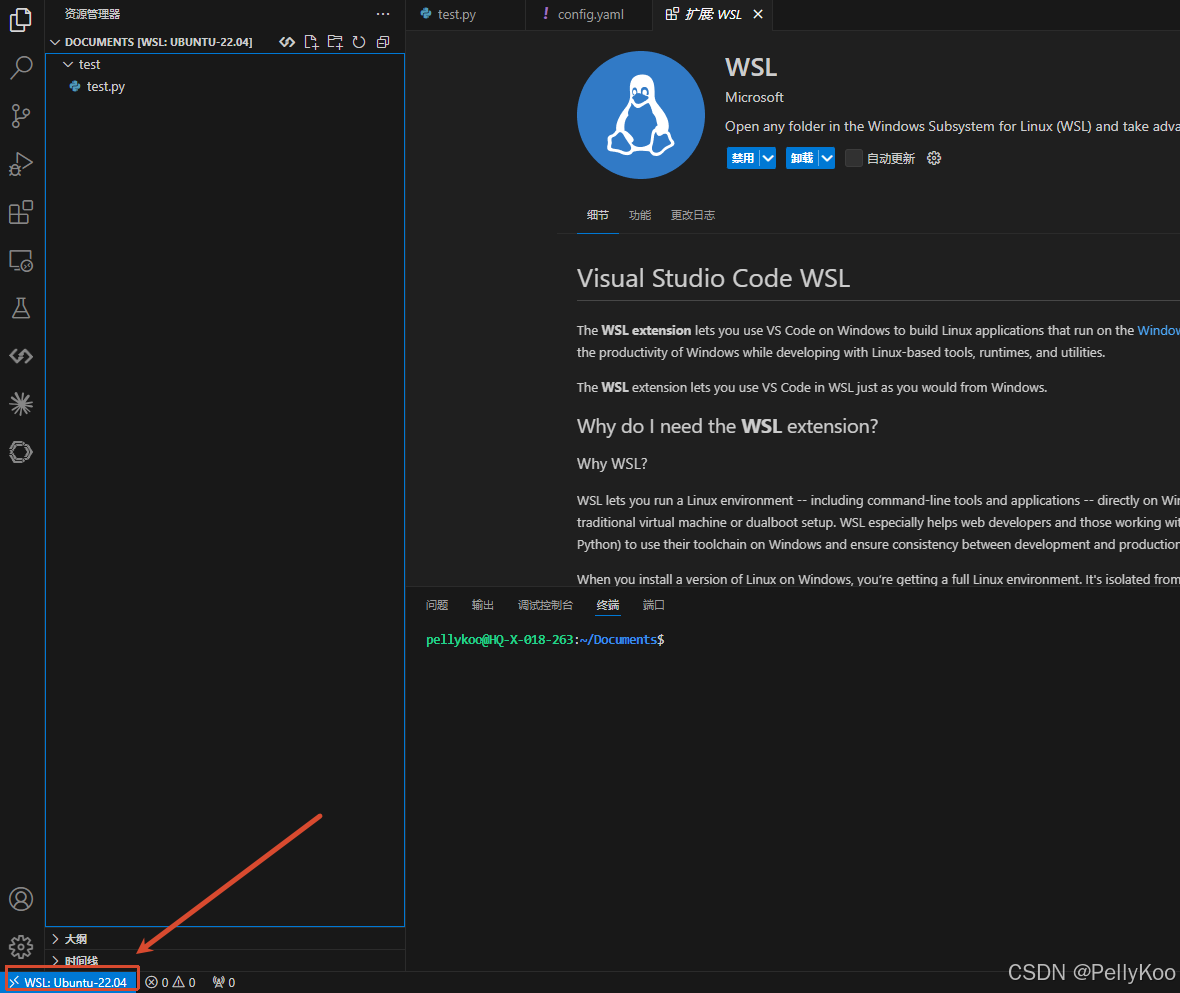The image size is (1180, 993).
Task: Open the 输出 output panel tab
Action: click(x=482, y=605)
